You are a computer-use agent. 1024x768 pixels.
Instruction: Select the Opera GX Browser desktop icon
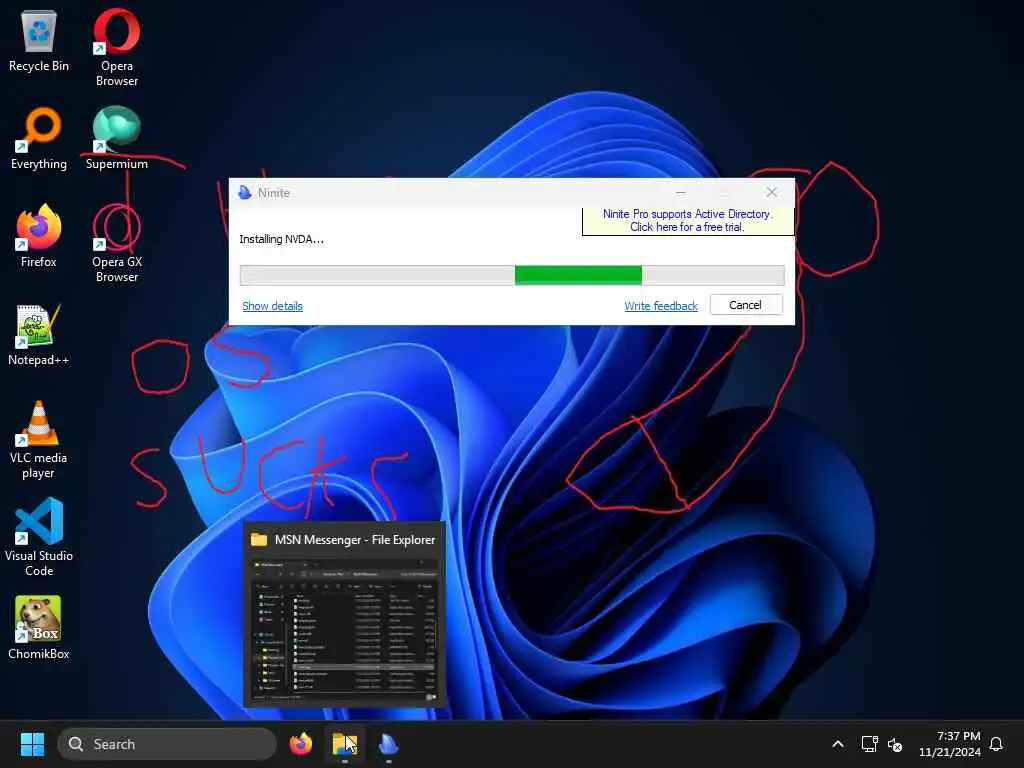[x=117, y=243]
